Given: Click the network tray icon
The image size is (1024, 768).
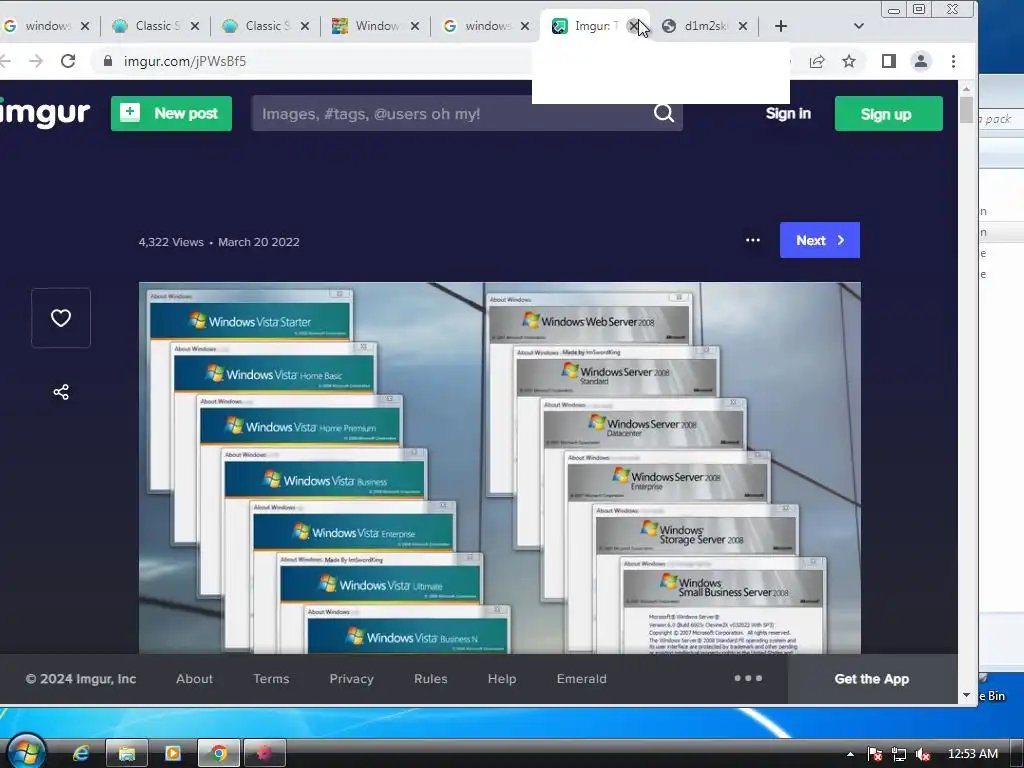Looking at the screenshot, I should (x=899, y=754).
